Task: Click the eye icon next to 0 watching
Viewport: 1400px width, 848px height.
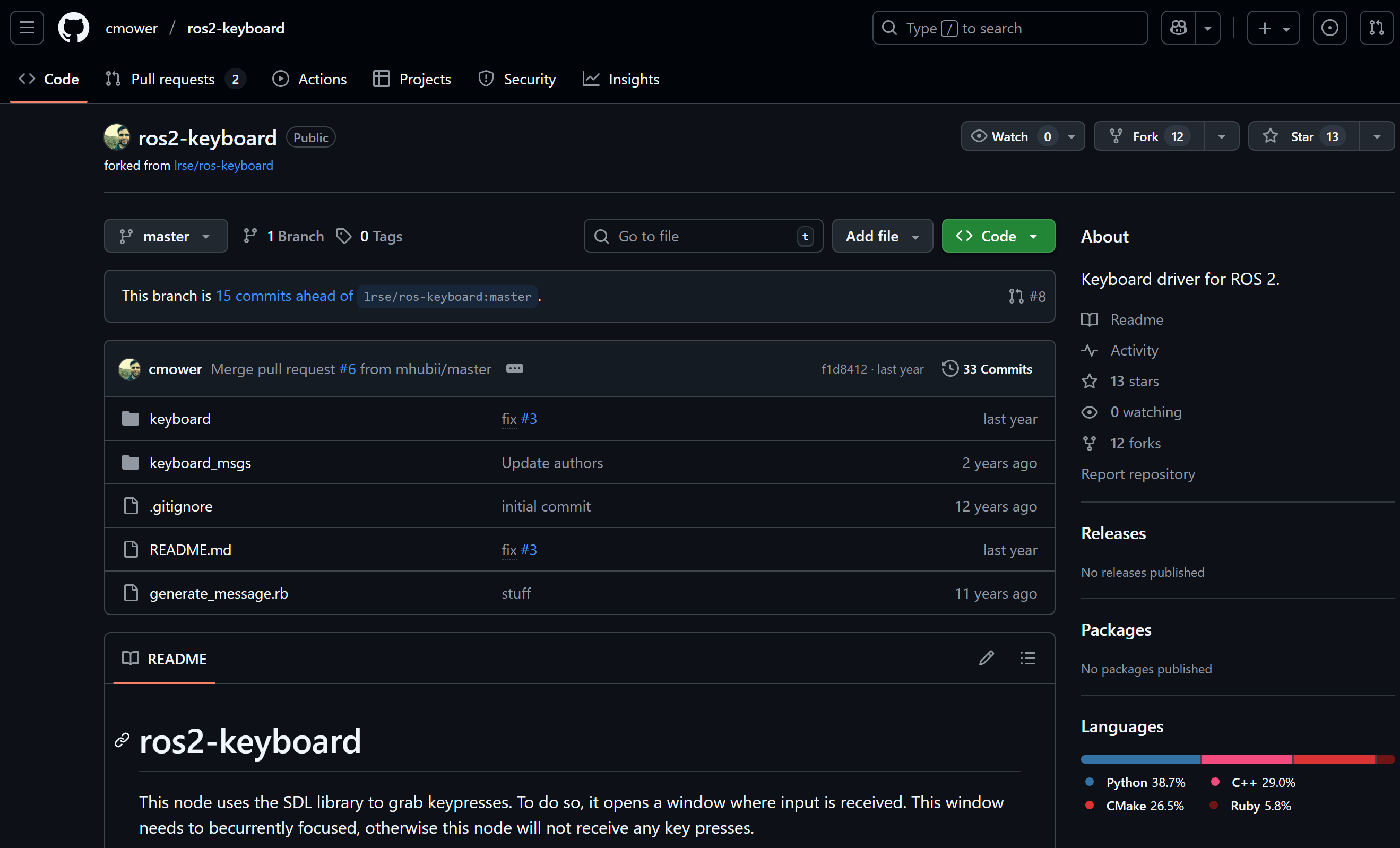Action: [x=1089, y=412]
